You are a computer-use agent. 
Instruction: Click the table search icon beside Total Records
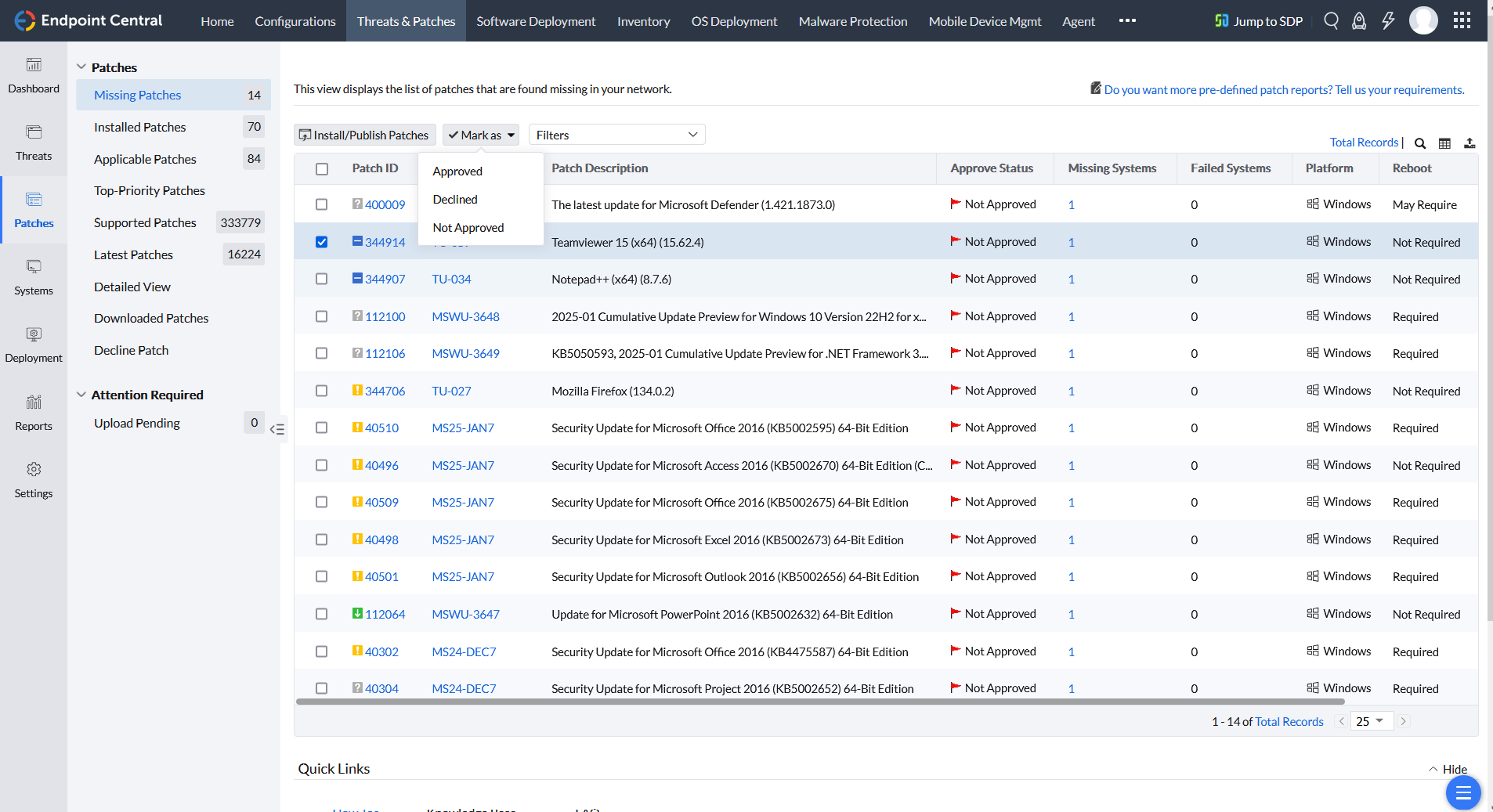coord(1420,143)
